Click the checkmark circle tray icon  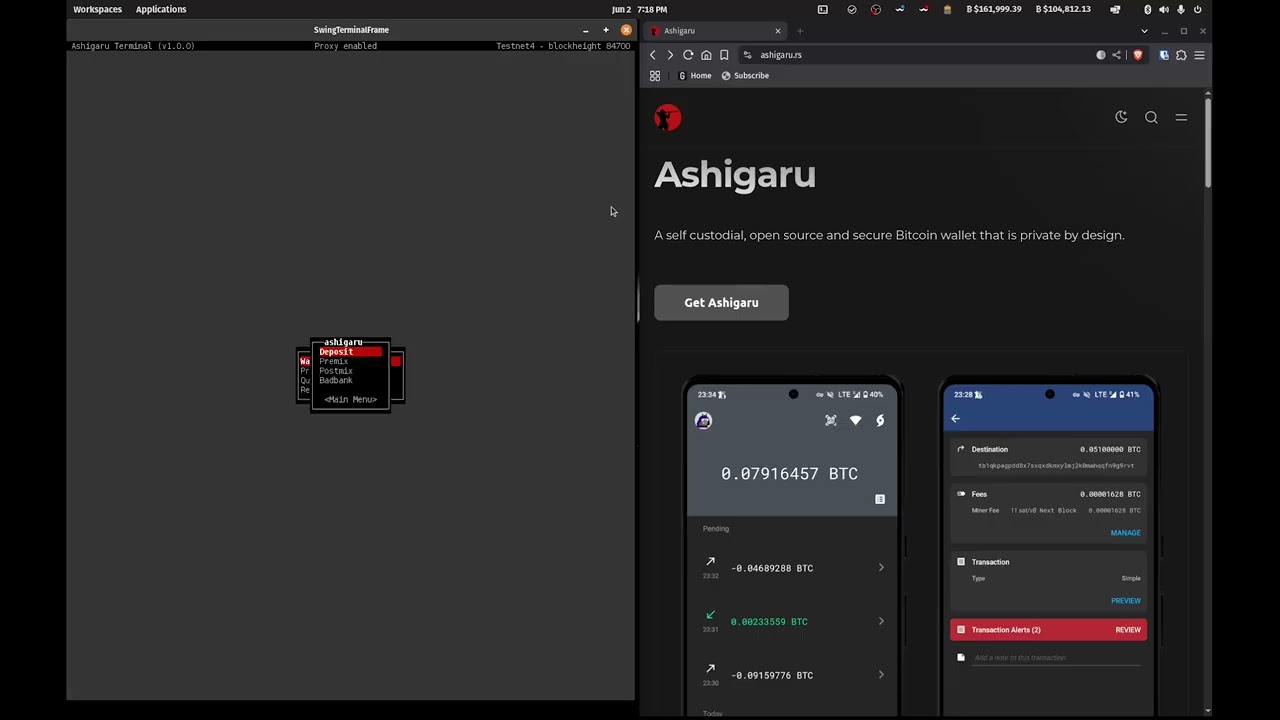pos(852,9)
